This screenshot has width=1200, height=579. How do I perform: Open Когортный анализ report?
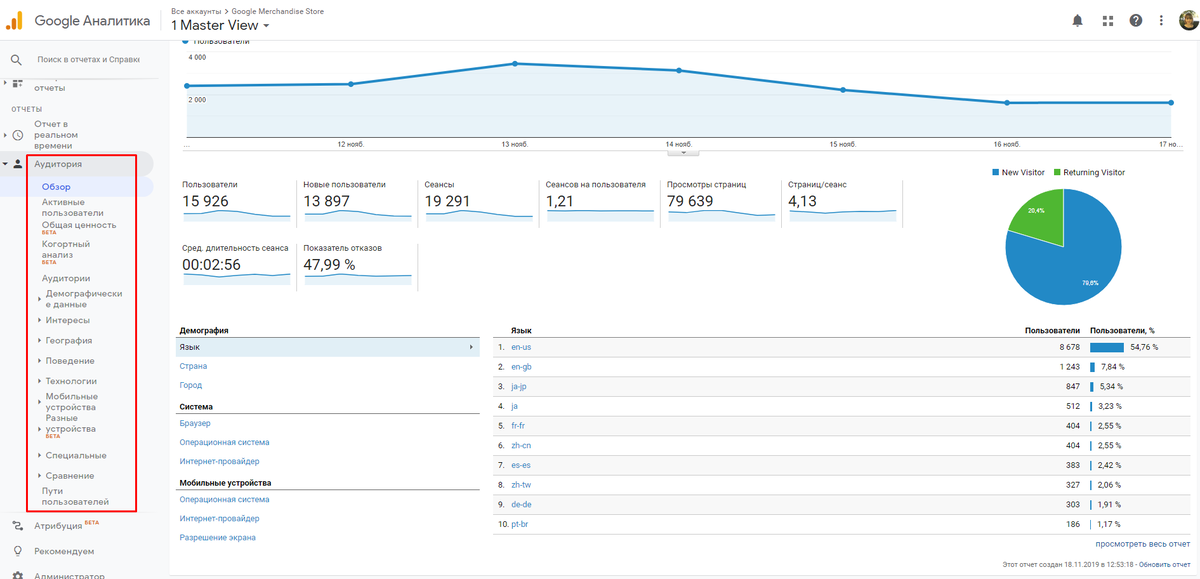(x=66, y=249)
